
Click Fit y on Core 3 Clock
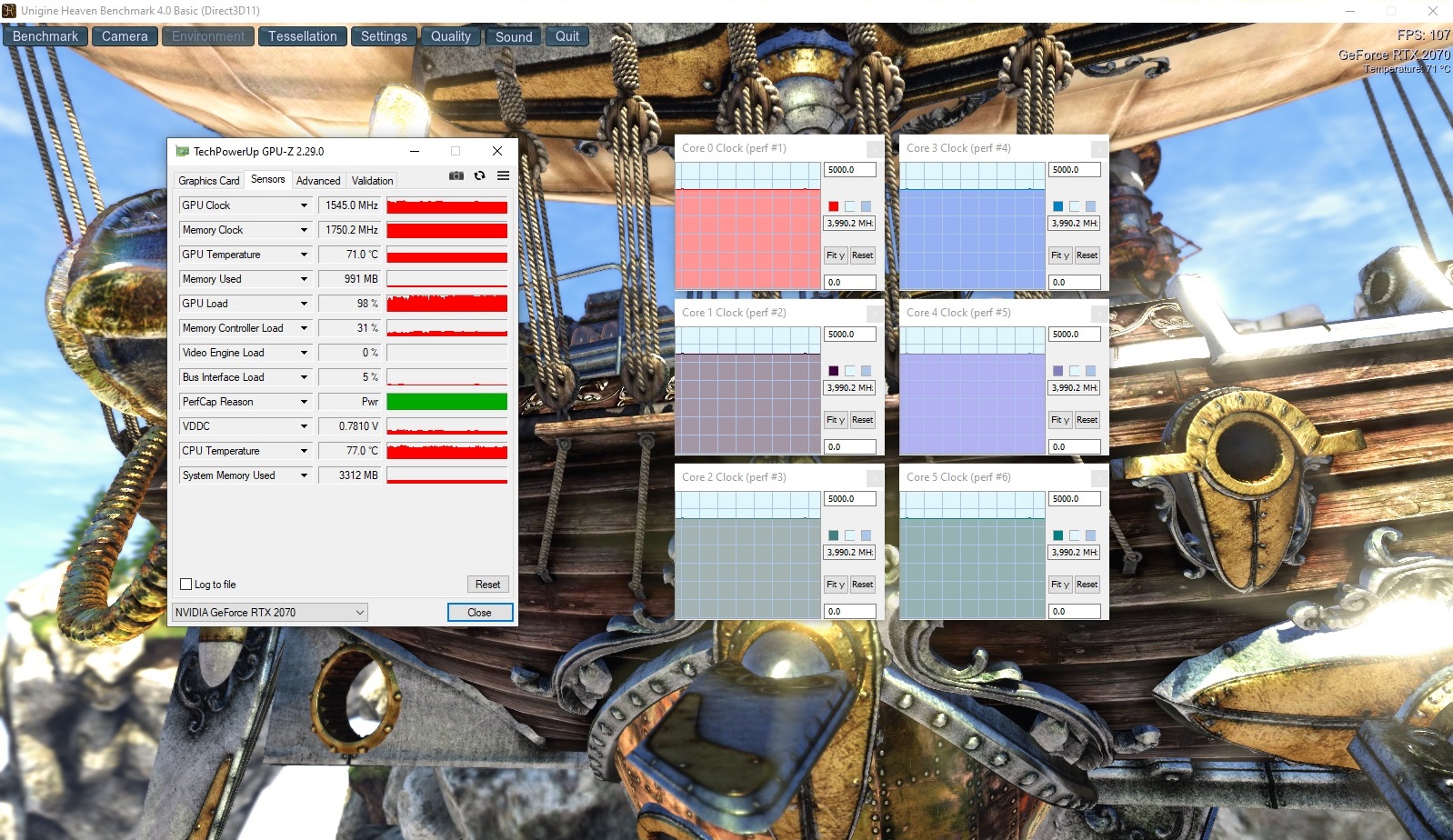pyautogui.click(x=1060, y=255)
